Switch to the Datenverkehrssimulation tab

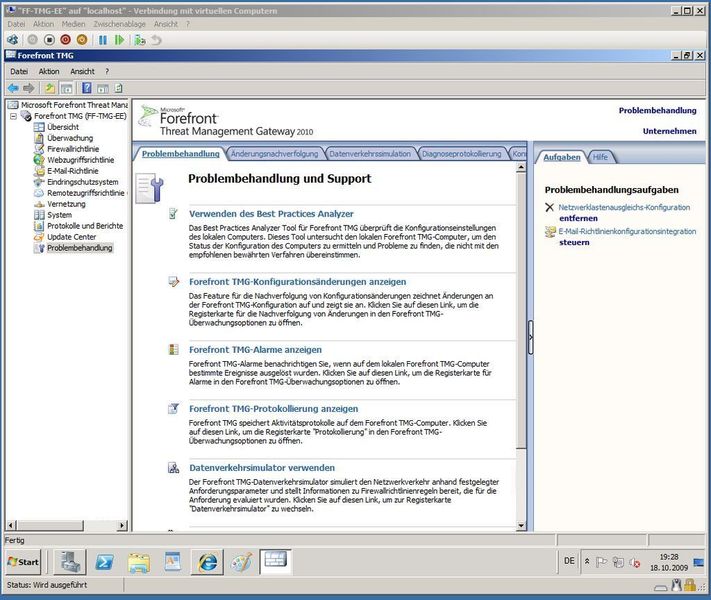(x=370, y=154)
